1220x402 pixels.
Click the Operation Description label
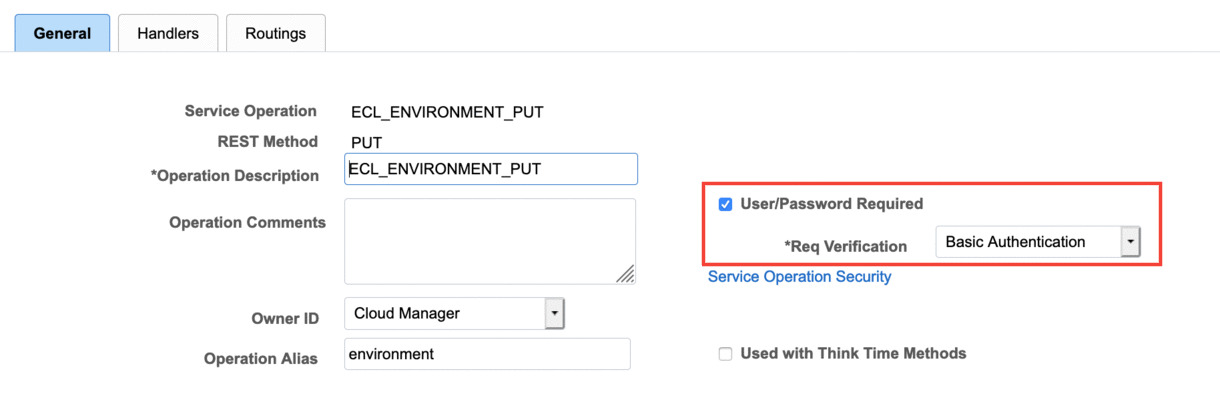point(234,175)
